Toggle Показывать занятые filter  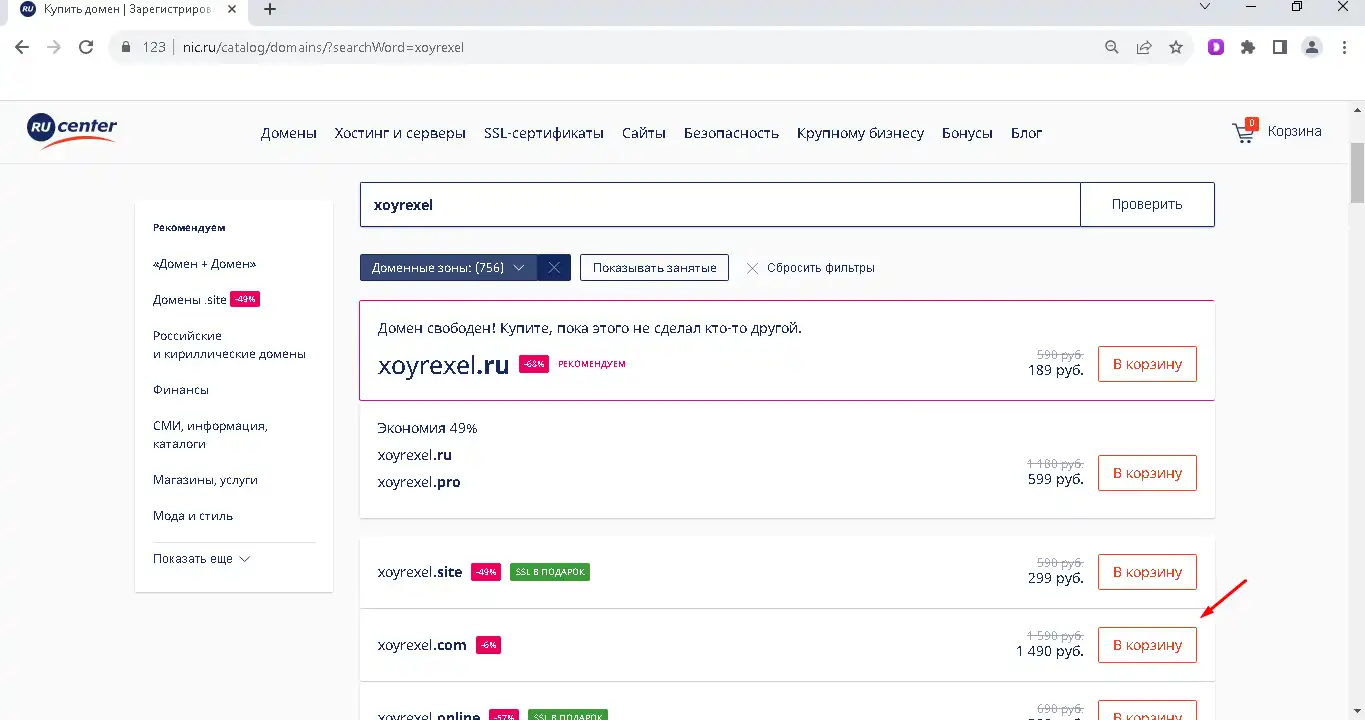(654, 267)
